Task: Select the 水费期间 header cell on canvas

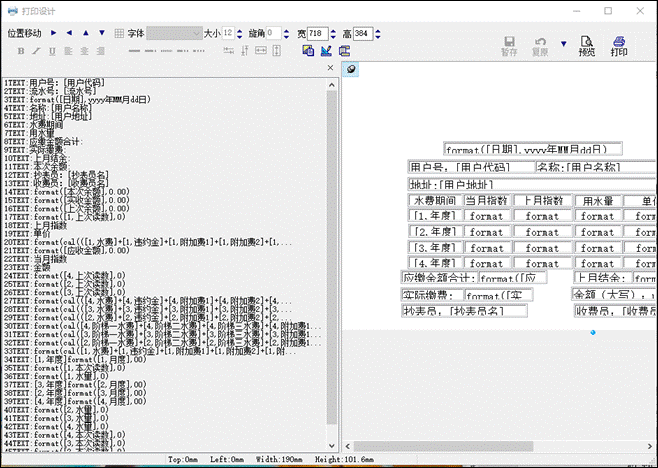Action: coord(435,201)
